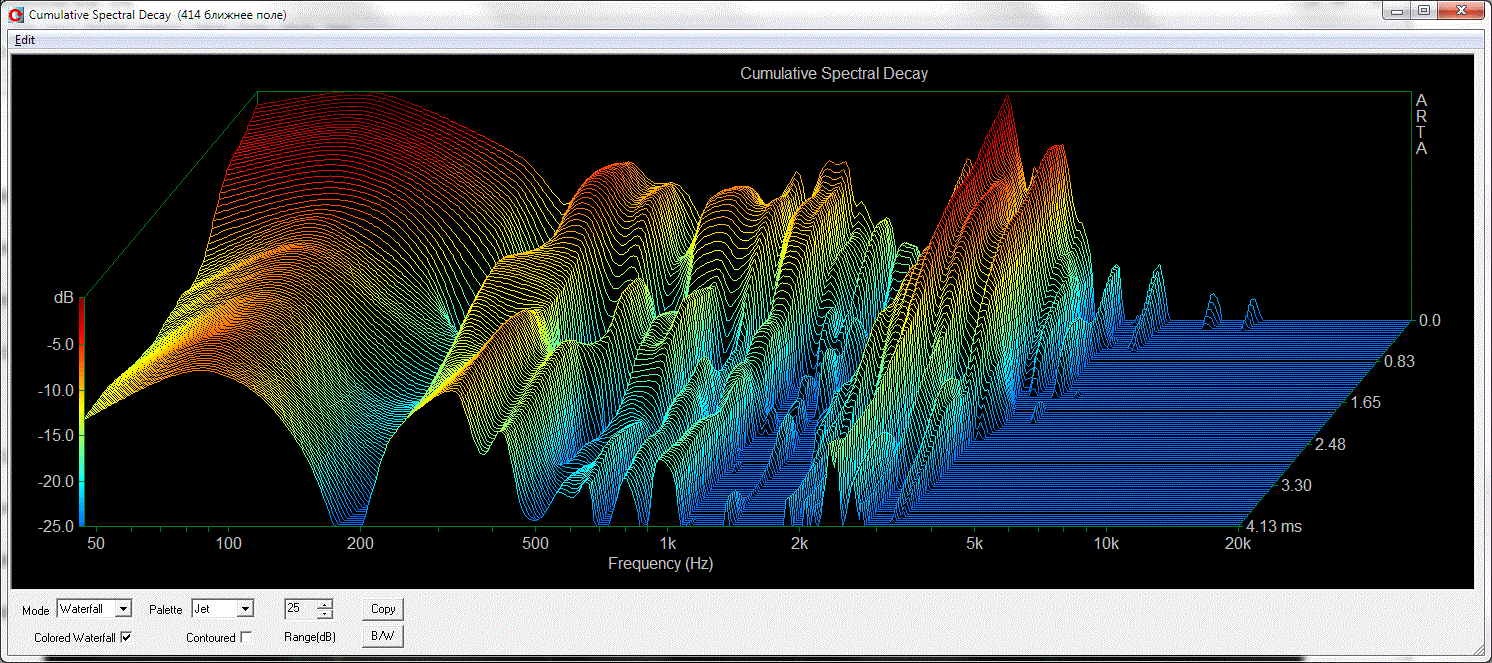Click the vertical ARTA label on the plot
This screenshot has width=1492, height=663.
pos(1421,124)
